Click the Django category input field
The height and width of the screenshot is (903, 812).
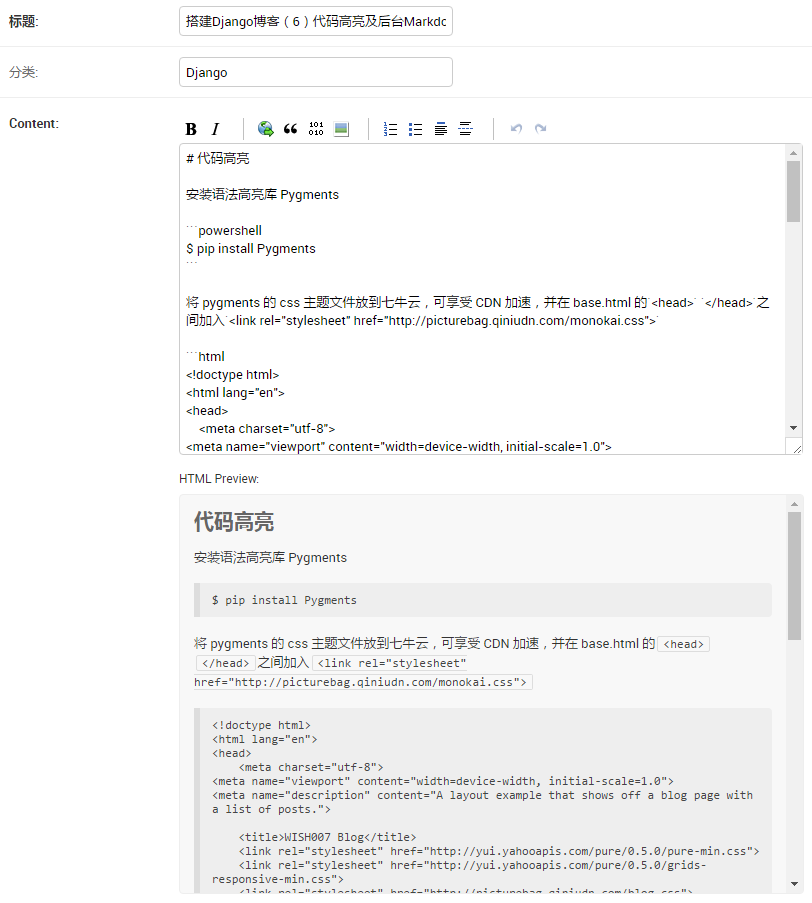[315, 71]
